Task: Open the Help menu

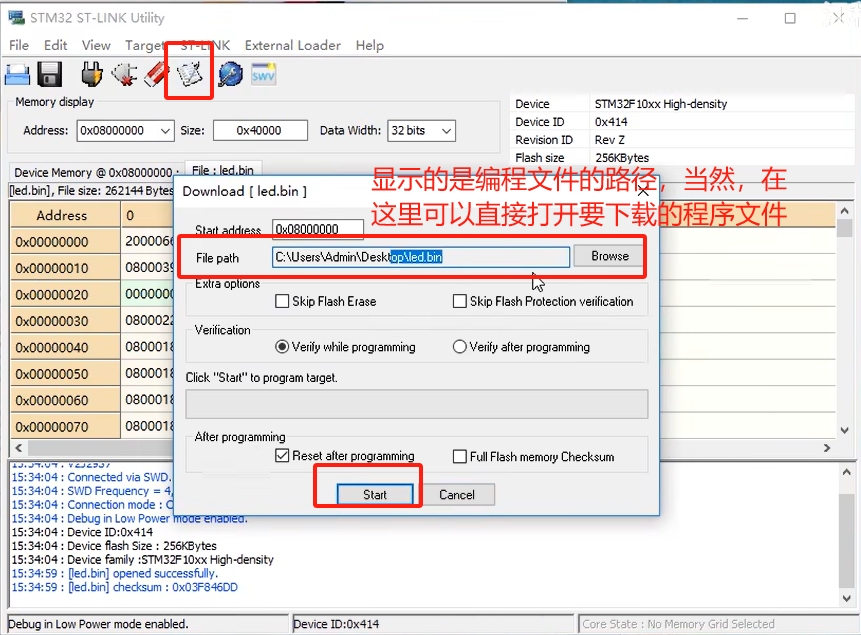Action: 370,45
